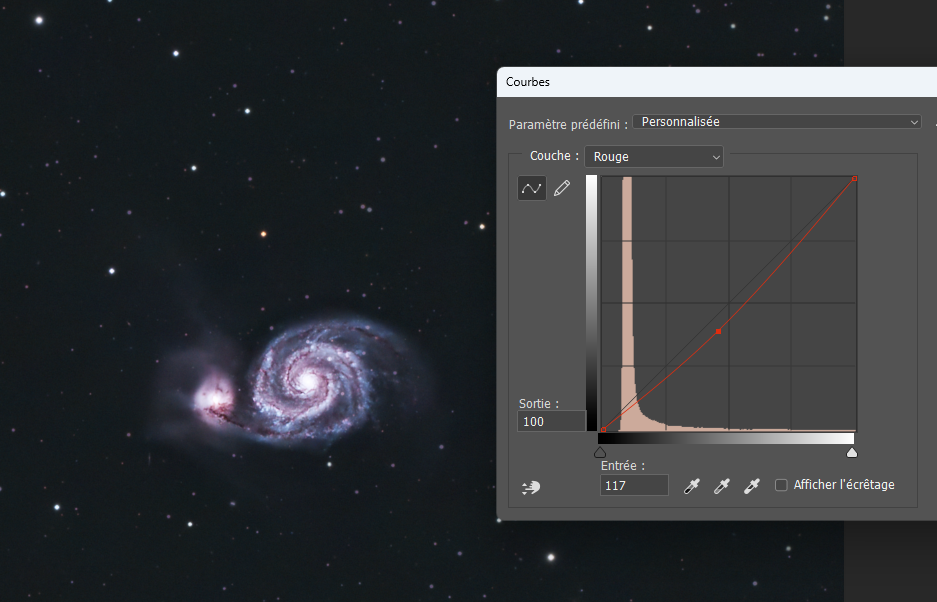The height and width of the screenshot is (602, 937).
Task: Click the white input slider triangle
Action: pos(852,453)
